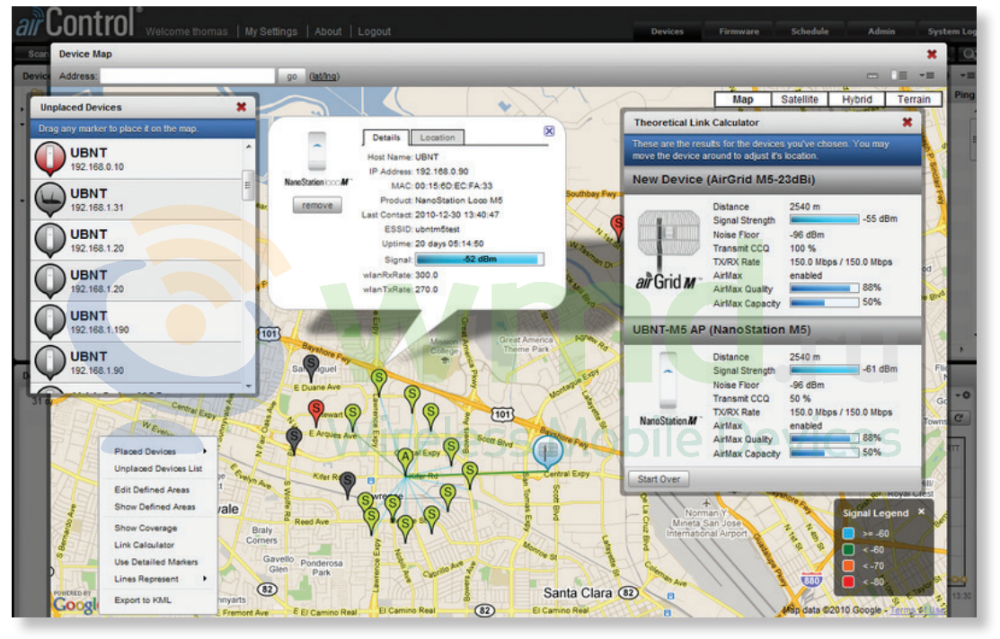The width and height of the screenshot is (1000, 639).
Task: Choose Export to KML from the menu
Action: tap(143, 600)
